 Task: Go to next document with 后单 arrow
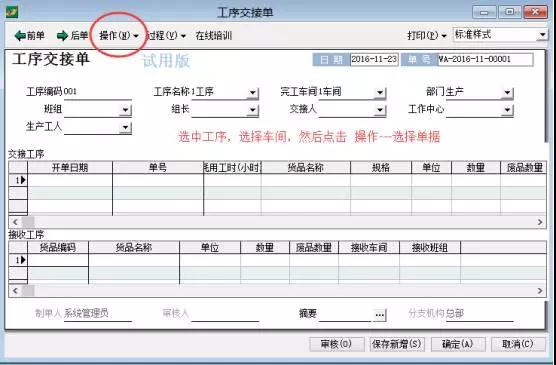[x=72, y=35]
